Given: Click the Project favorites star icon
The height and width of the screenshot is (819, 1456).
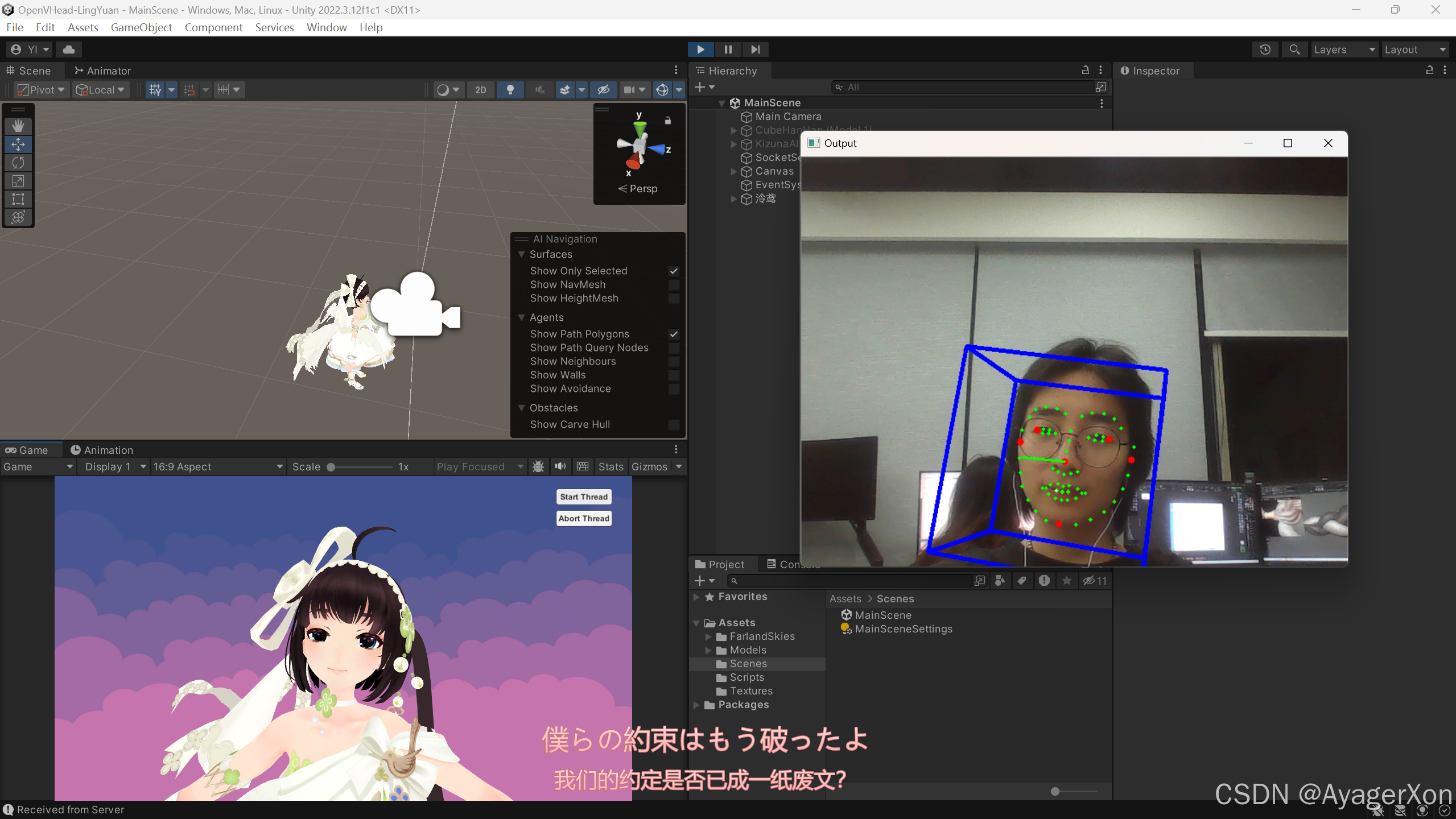Looking at the screenshot, I should click(1067, 581).
